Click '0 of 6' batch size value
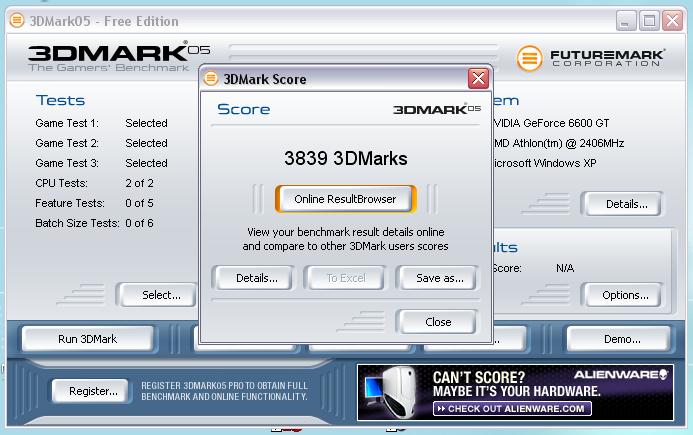The width and height of the screenshot is (693, 435). pyautogui.click(x=139, y=223)
